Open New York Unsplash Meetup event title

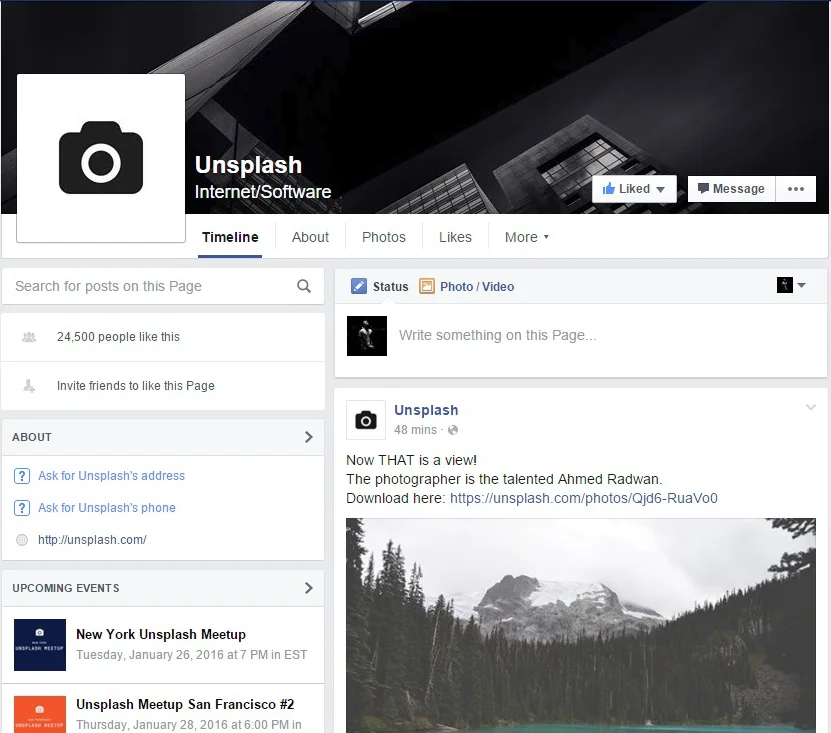(x=161, y=634)
